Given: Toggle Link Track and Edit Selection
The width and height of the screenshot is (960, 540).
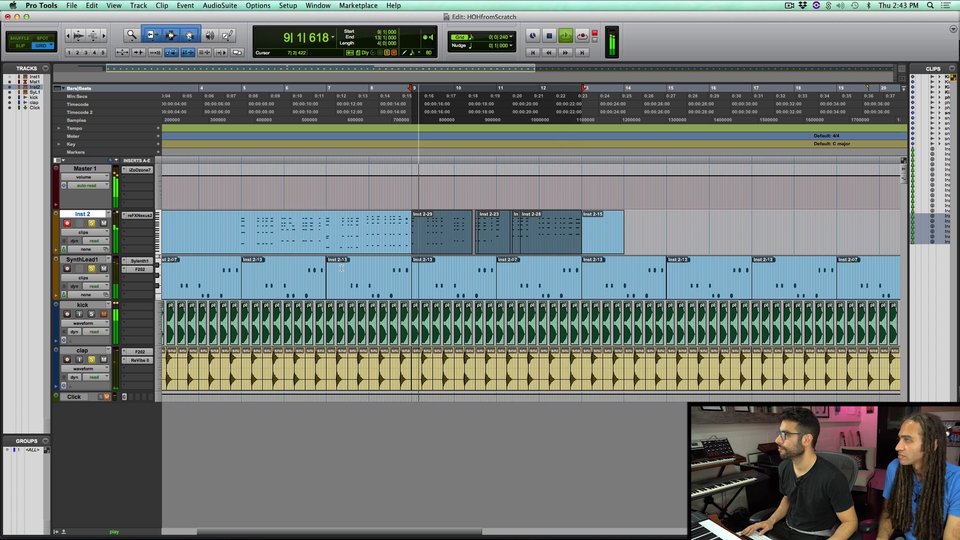Looking at the screenshot, I should click(x=204, y=53).
